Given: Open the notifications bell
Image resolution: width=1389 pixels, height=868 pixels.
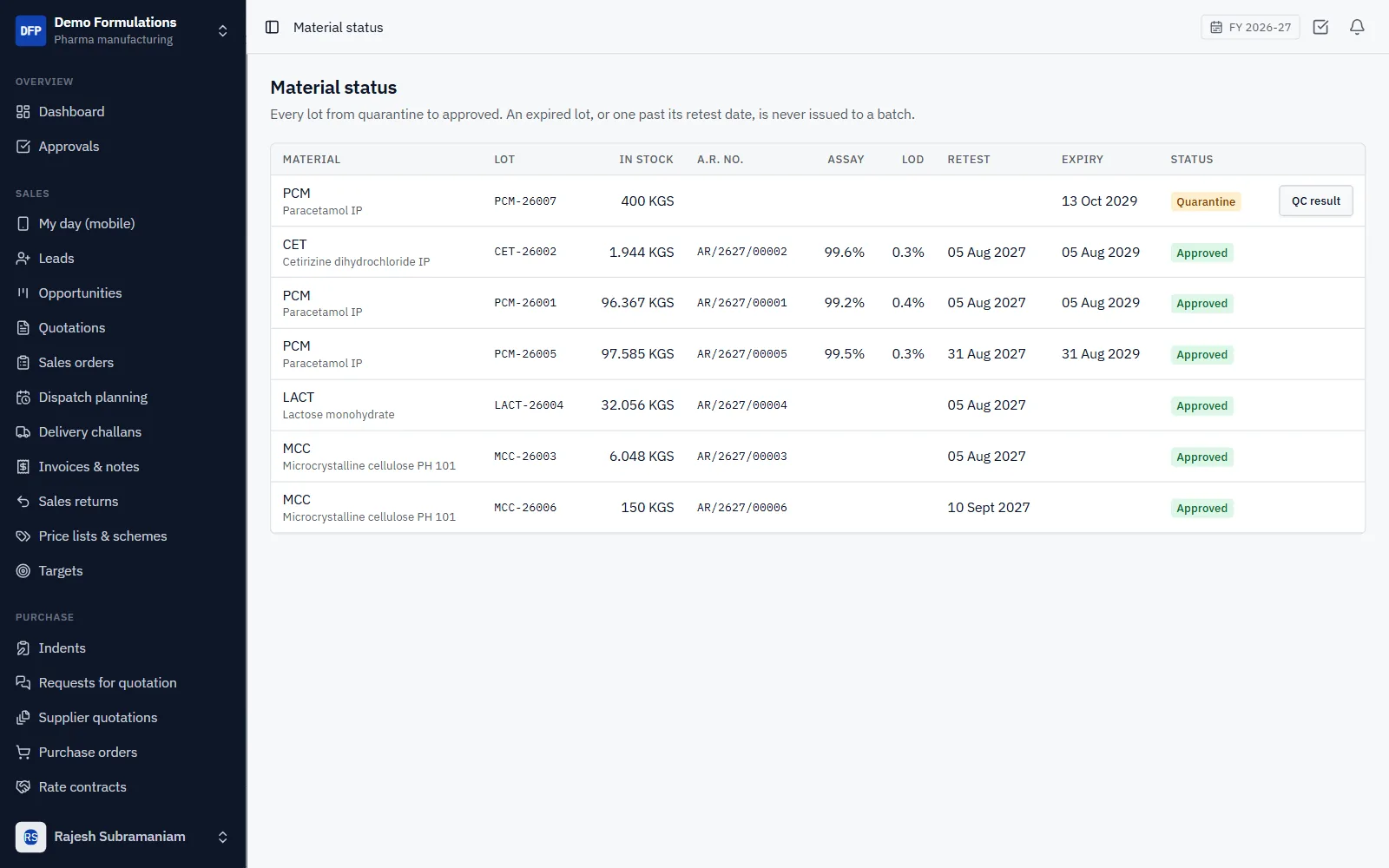Looking at the screenshot, I should 1357,27.
